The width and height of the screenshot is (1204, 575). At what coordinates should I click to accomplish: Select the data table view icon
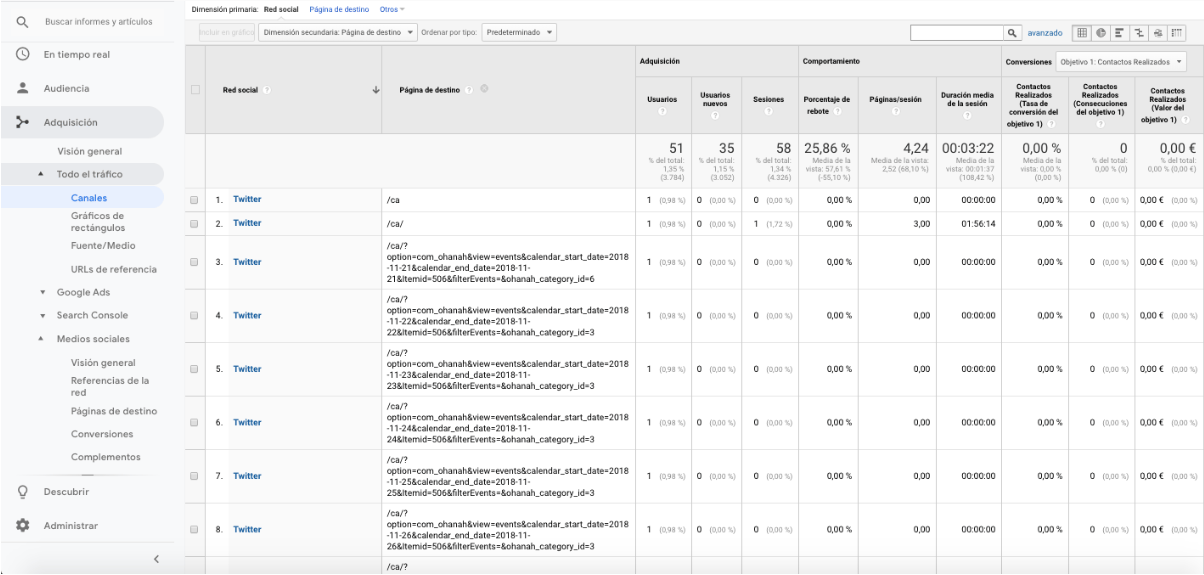(x=1082, y=33)
